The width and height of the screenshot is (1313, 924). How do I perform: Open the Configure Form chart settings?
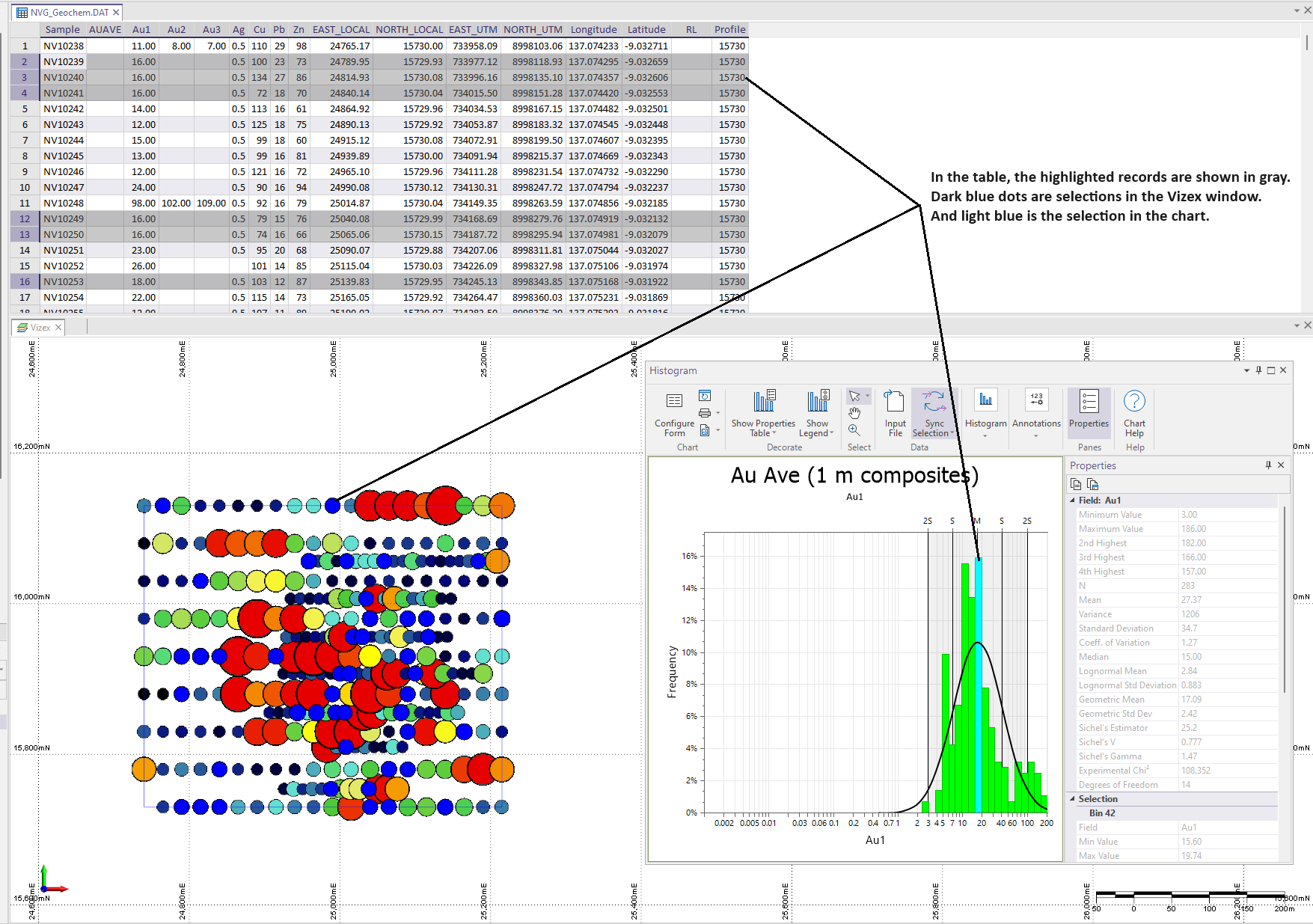click(x=674, y=412)
